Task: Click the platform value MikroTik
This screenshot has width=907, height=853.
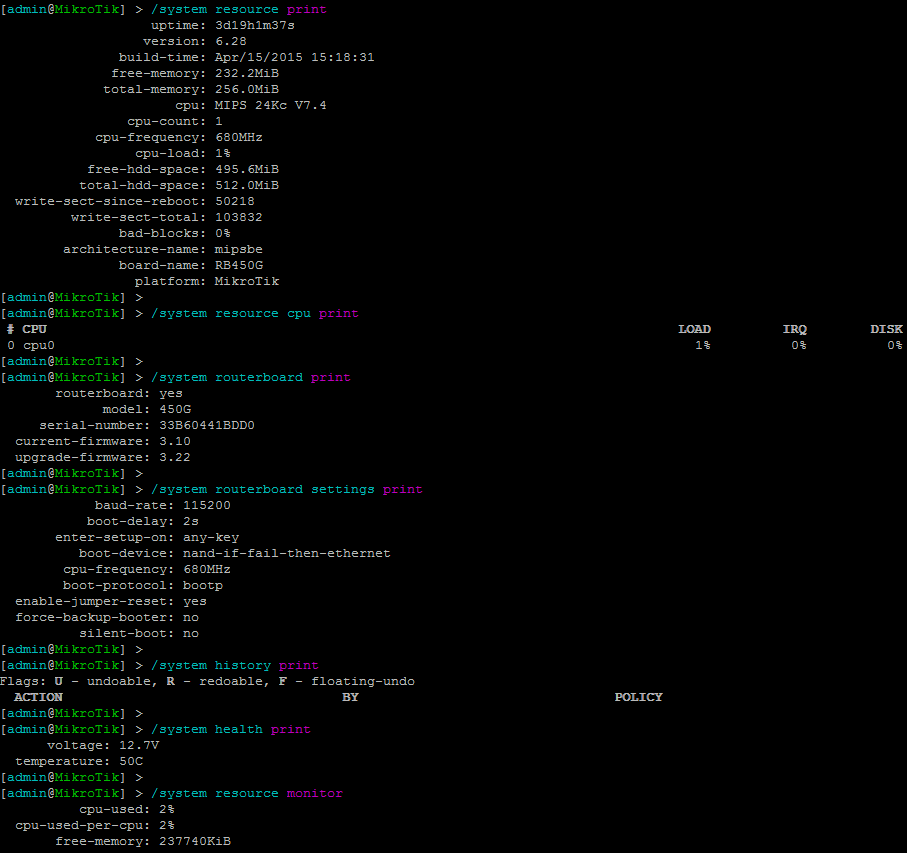Action: coord(247,282)
